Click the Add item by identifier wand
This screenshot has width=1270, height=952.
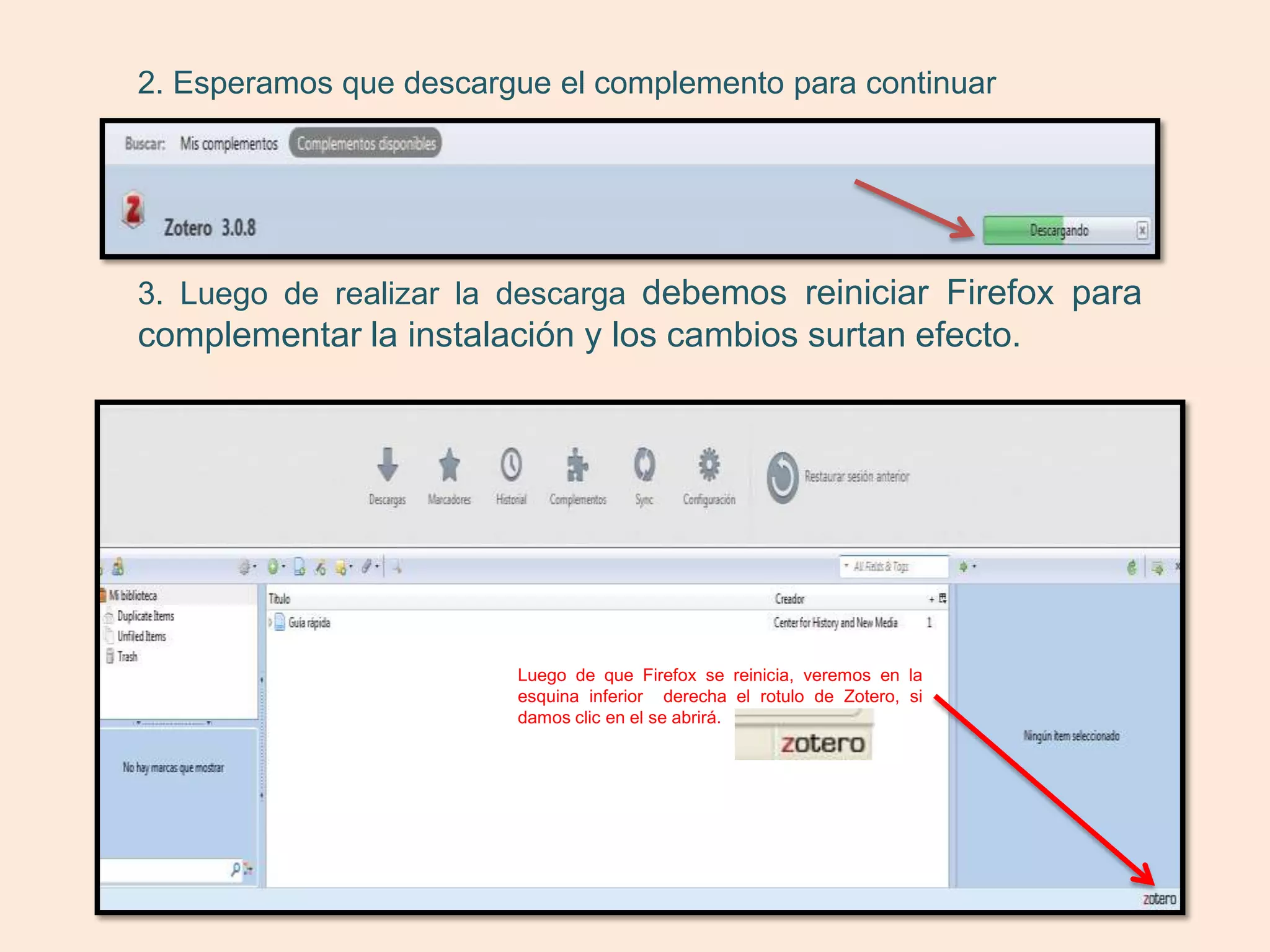pyautogui.click(x=320, y=567)
